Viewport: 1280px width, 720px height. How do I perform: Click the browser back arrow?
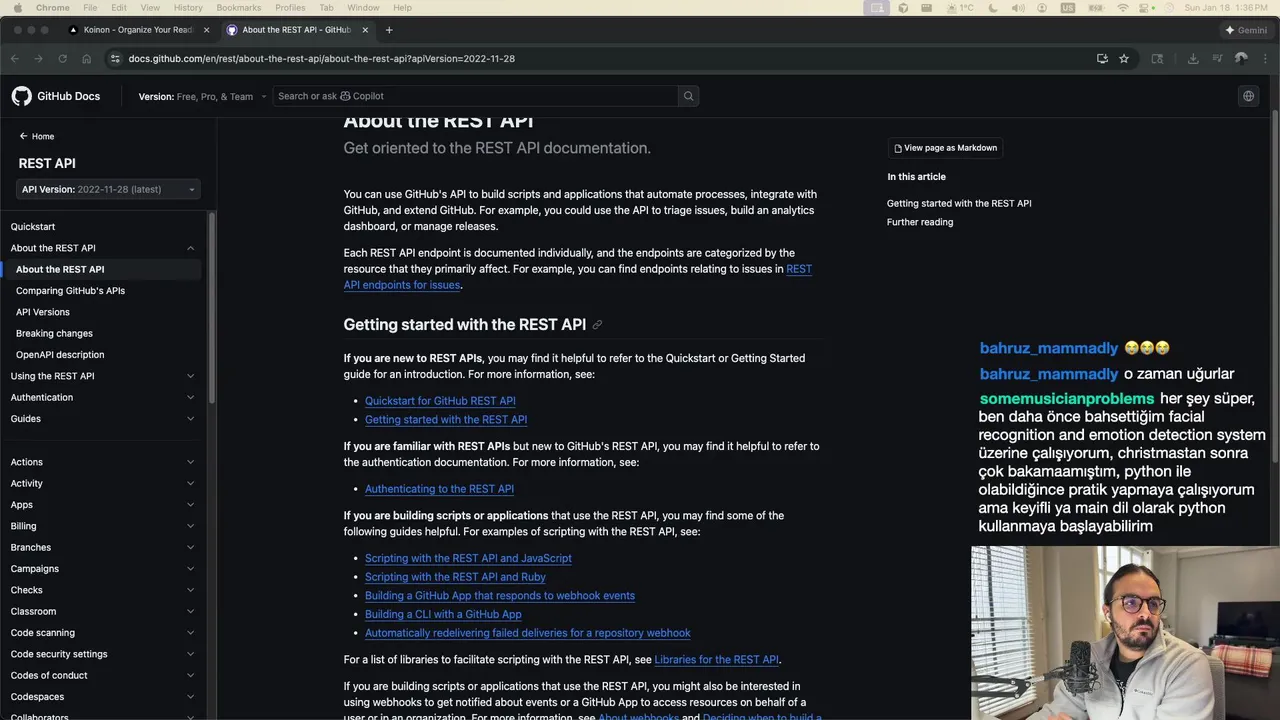tap(15, 59)
